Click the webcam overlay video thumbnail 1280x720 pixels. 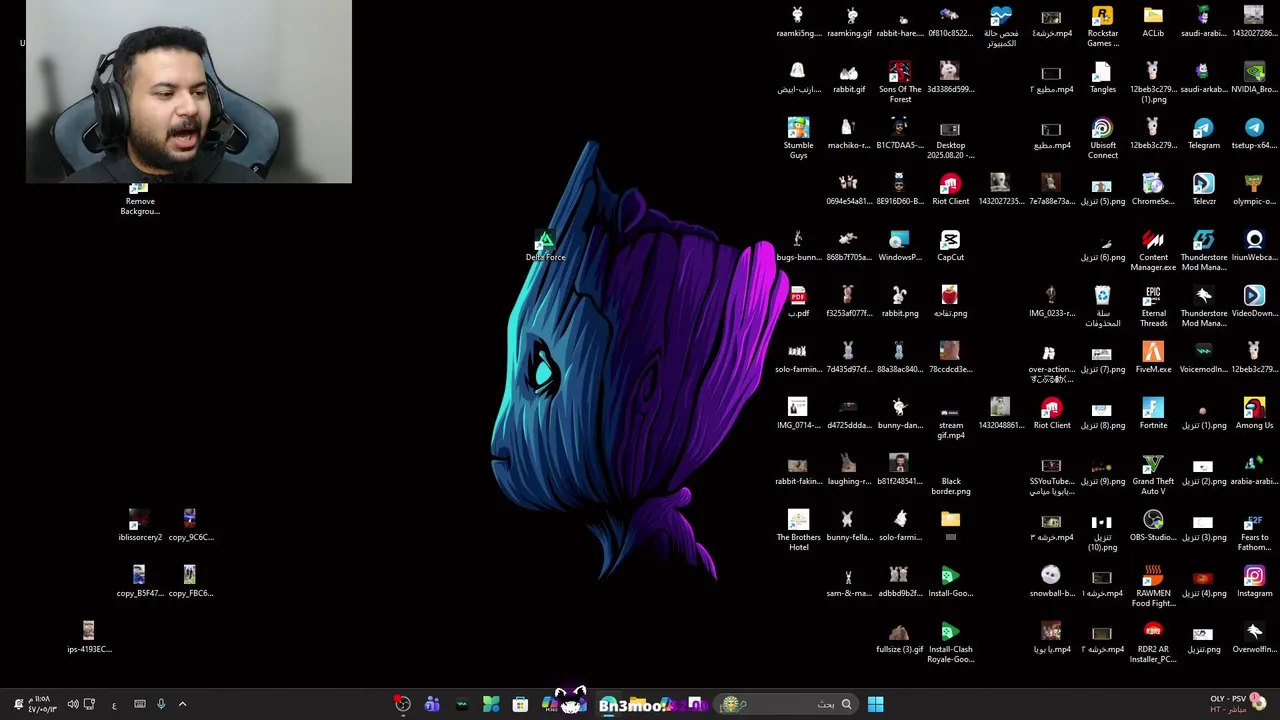point(189,92)
